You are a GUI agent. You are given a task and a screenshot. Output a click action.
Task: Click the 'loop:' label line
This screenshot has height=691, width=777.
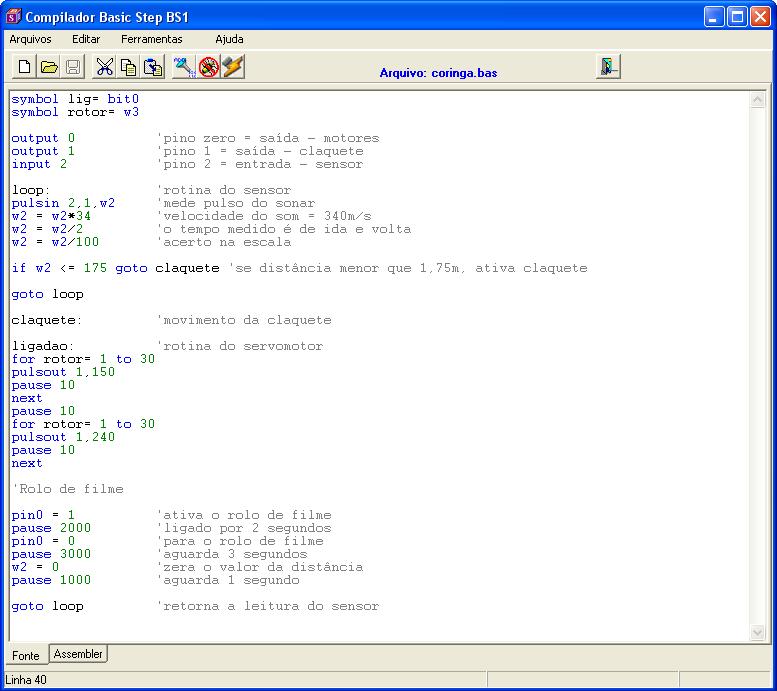[x=31, y=190]
